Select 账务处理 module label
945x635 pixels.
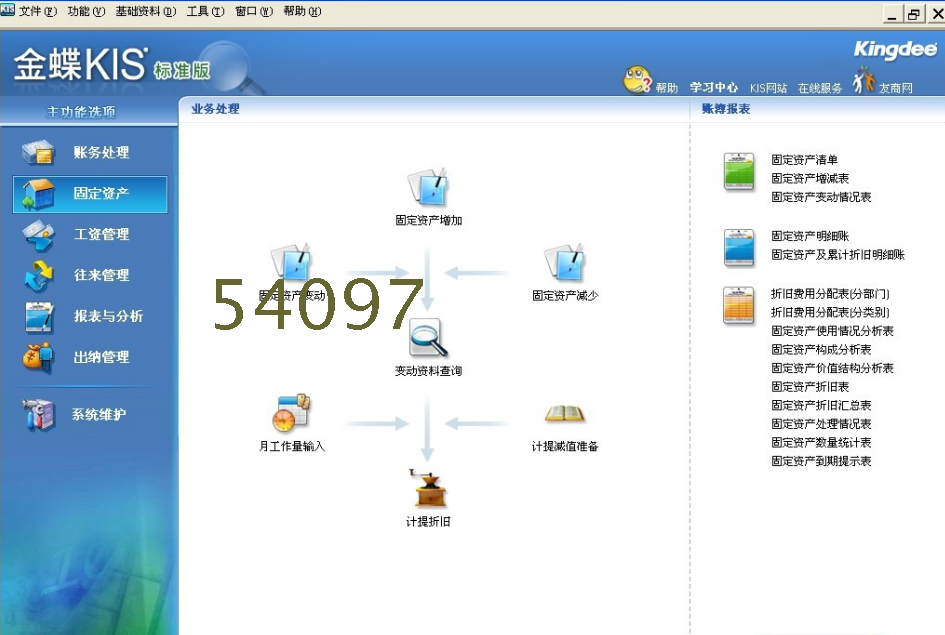(101, 152)
